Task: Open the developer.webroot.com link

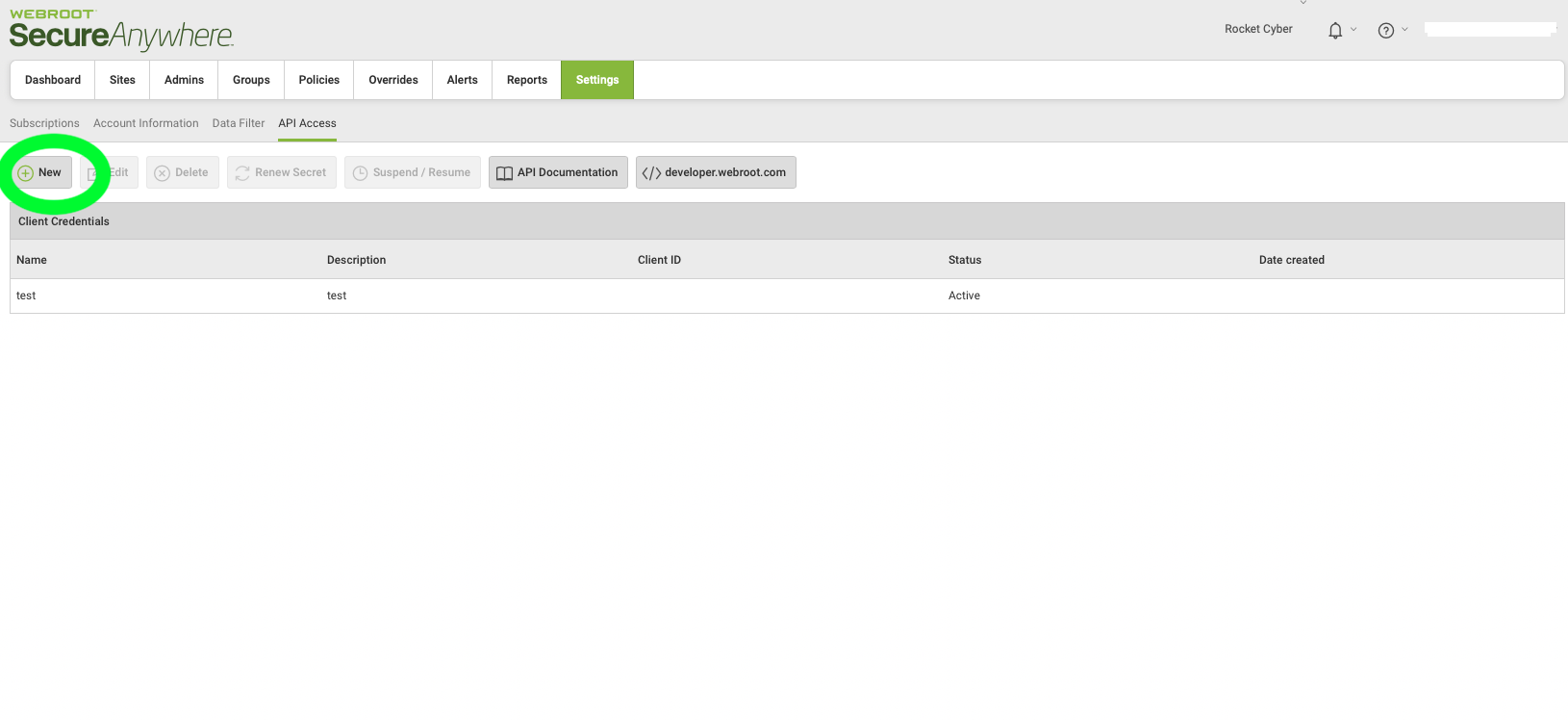Action: click(x=716, y=172)
